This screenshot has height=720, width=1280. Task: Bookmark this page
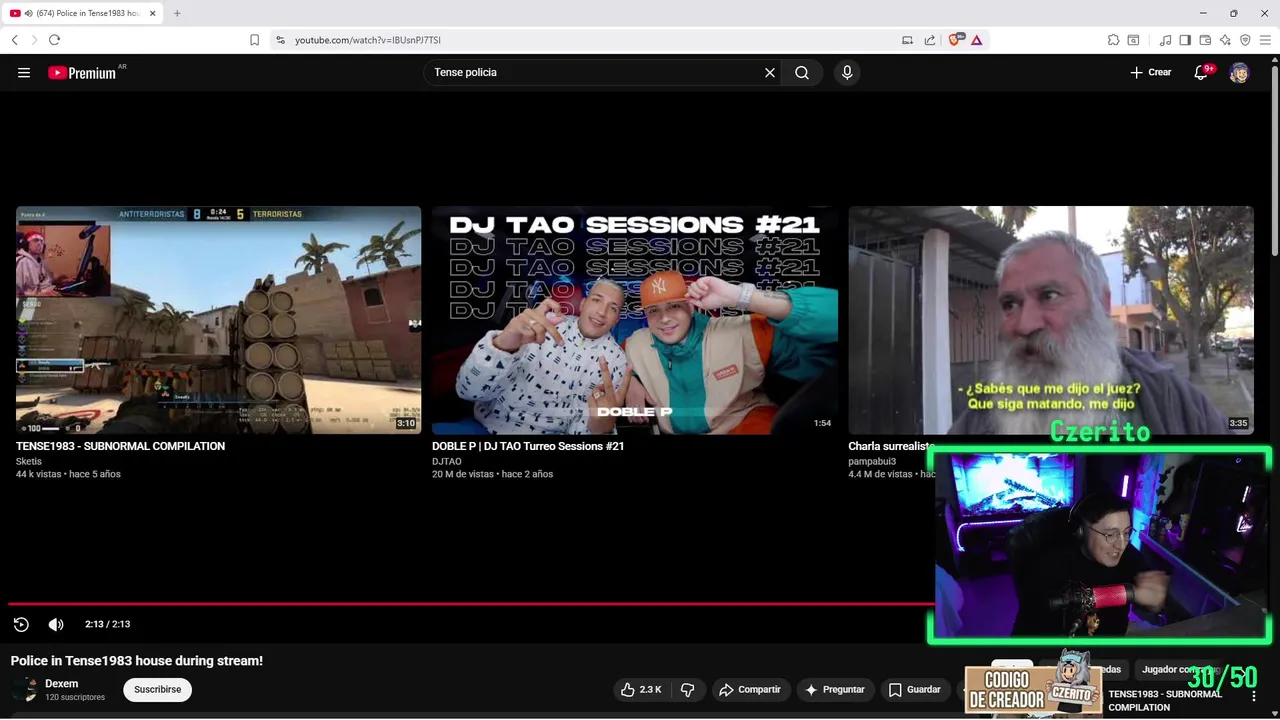pos(254,40)
